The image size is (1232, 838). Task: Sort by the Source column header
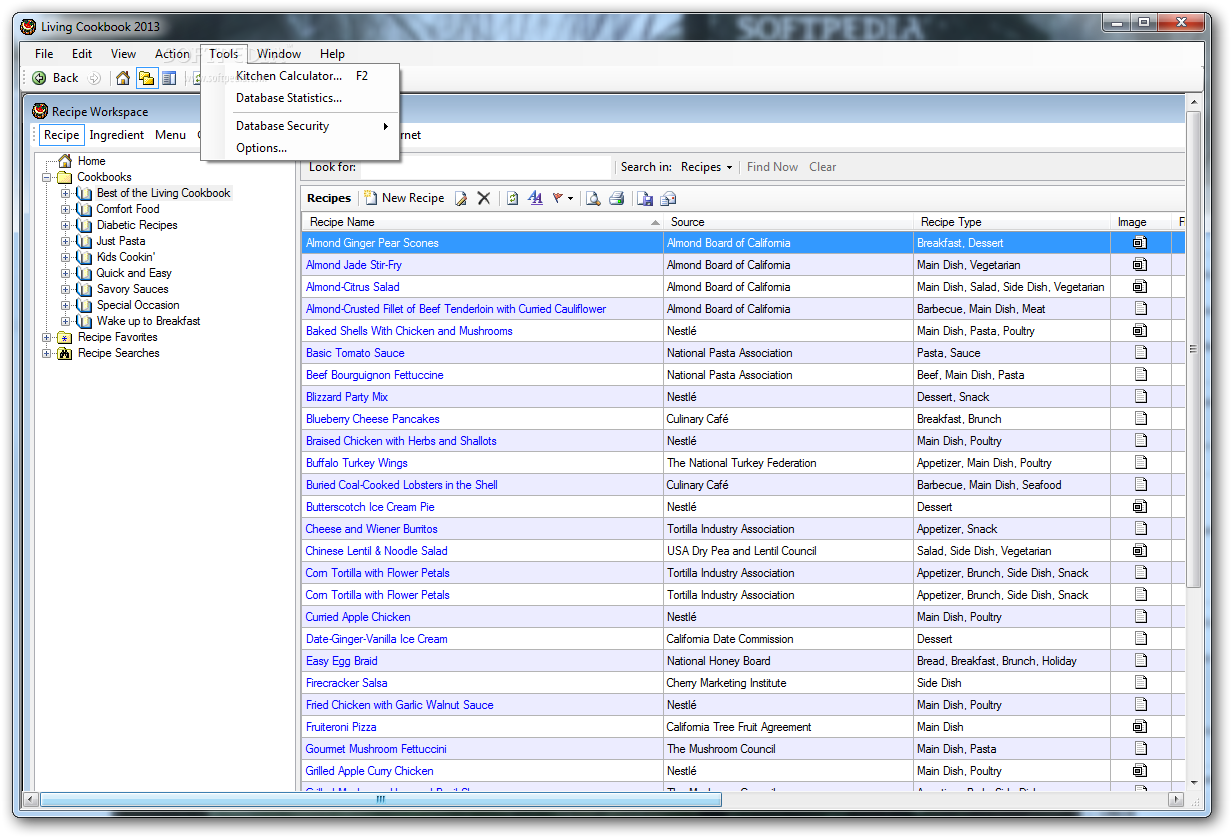click(x=788, y=222)
